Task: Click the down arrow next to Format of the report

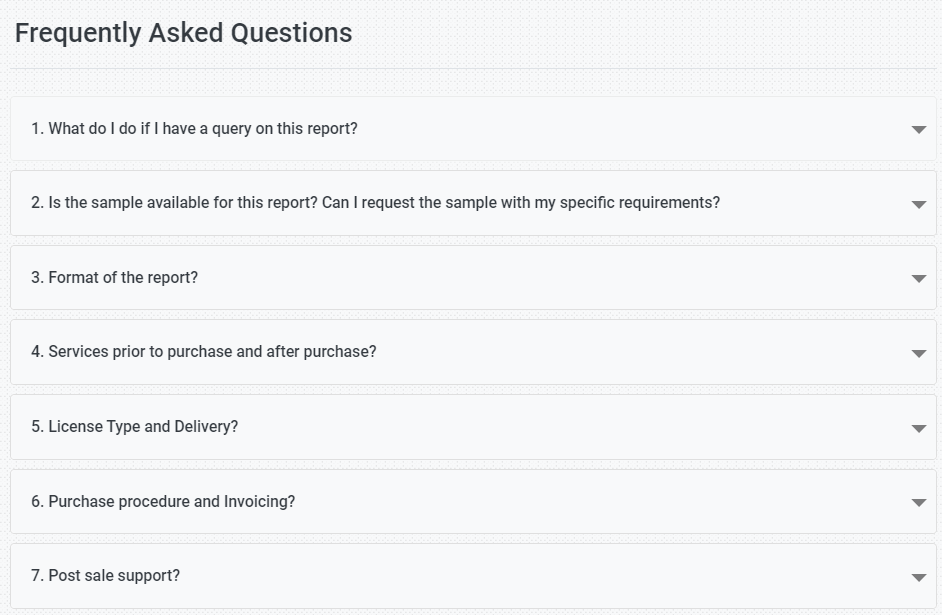Action: 918,279
